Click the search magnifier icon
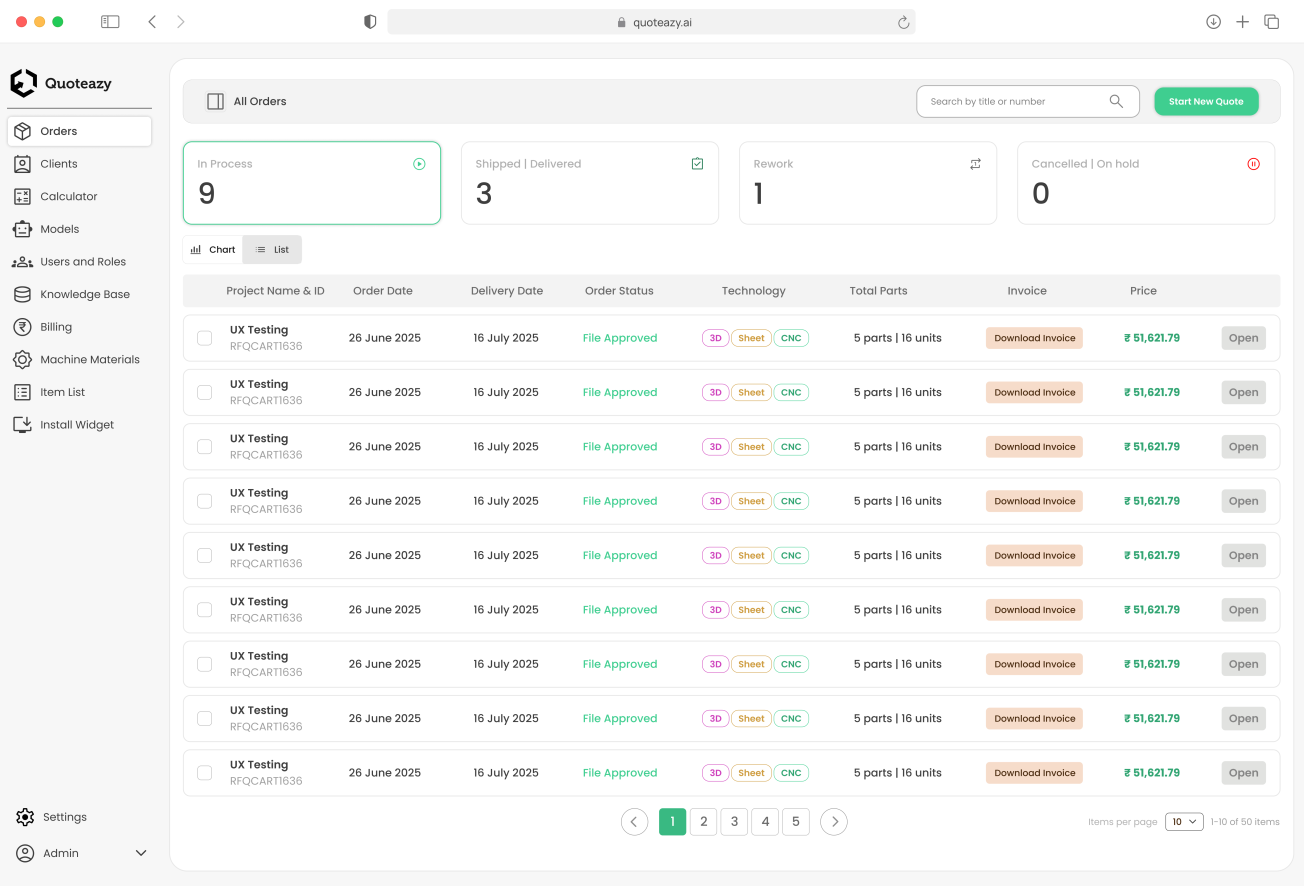The image size is (1304, 886). tap(1116, 101)
